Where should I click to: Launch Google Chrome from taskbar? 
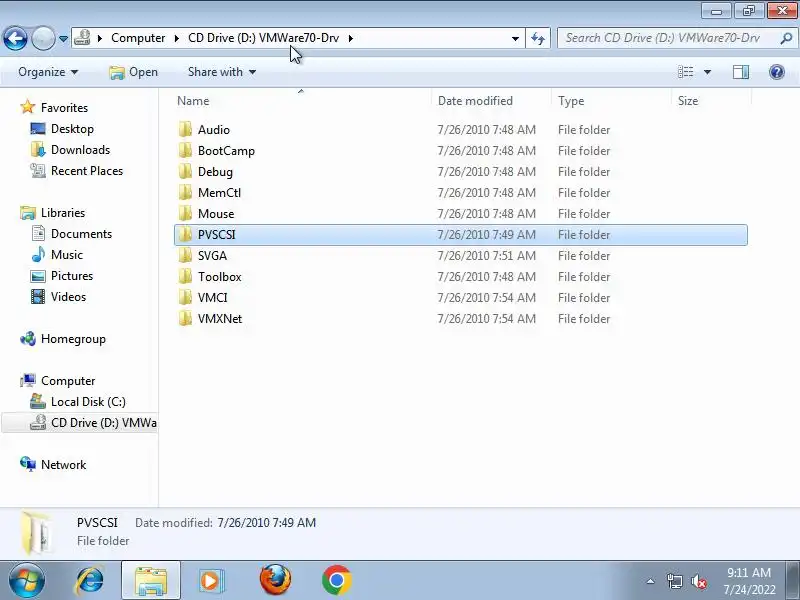pyautogui.click(x=337, y=580)
